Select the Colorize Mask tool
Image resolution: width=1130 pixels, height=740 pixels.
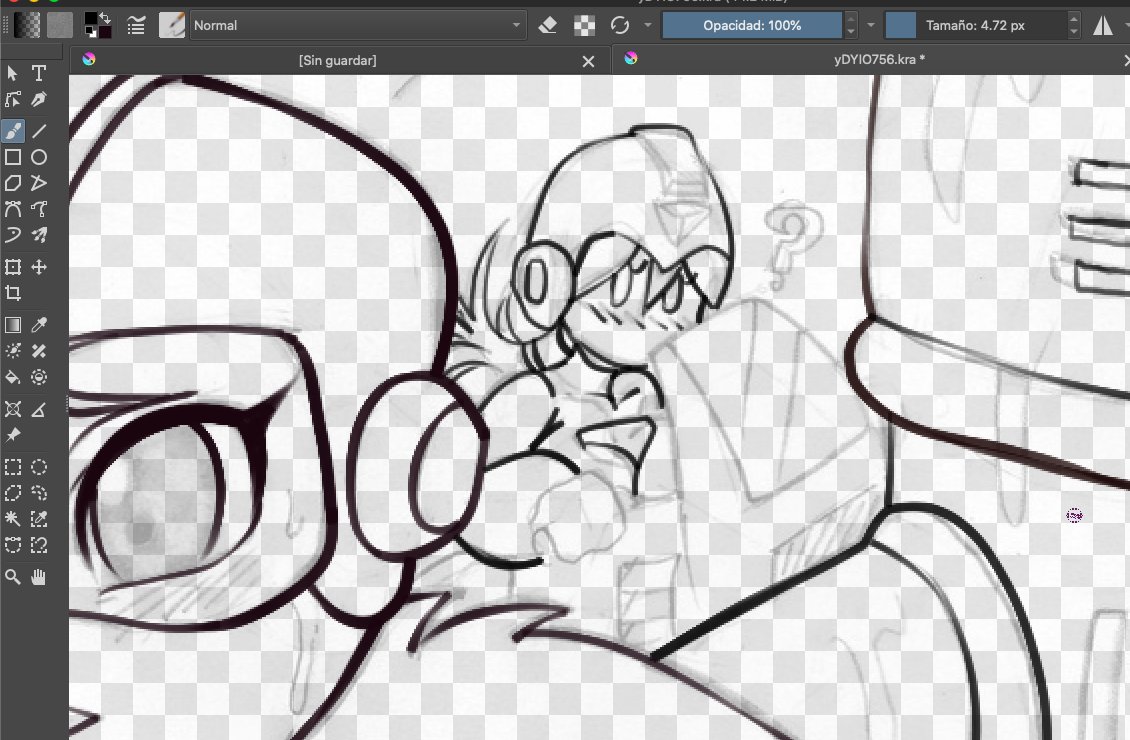click(x=13, y=351)
